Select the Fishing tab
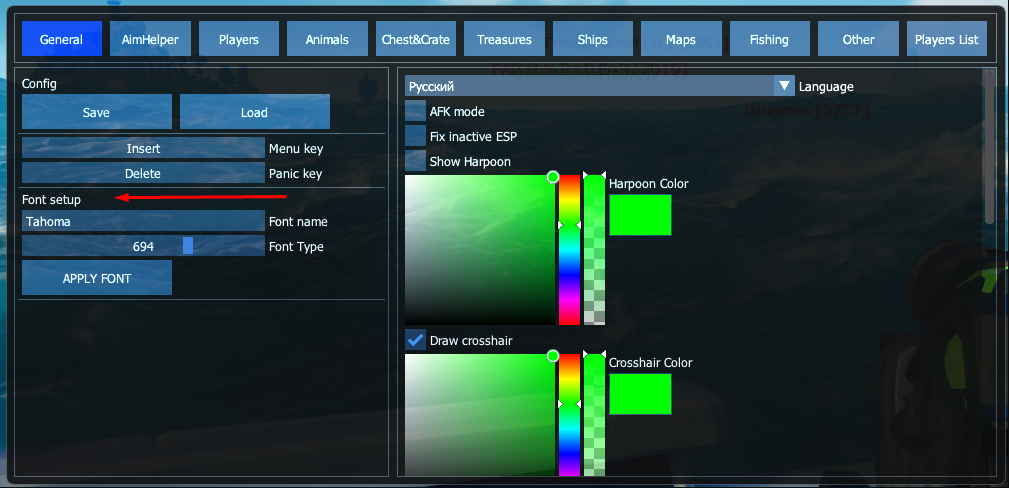 (769, 40)
